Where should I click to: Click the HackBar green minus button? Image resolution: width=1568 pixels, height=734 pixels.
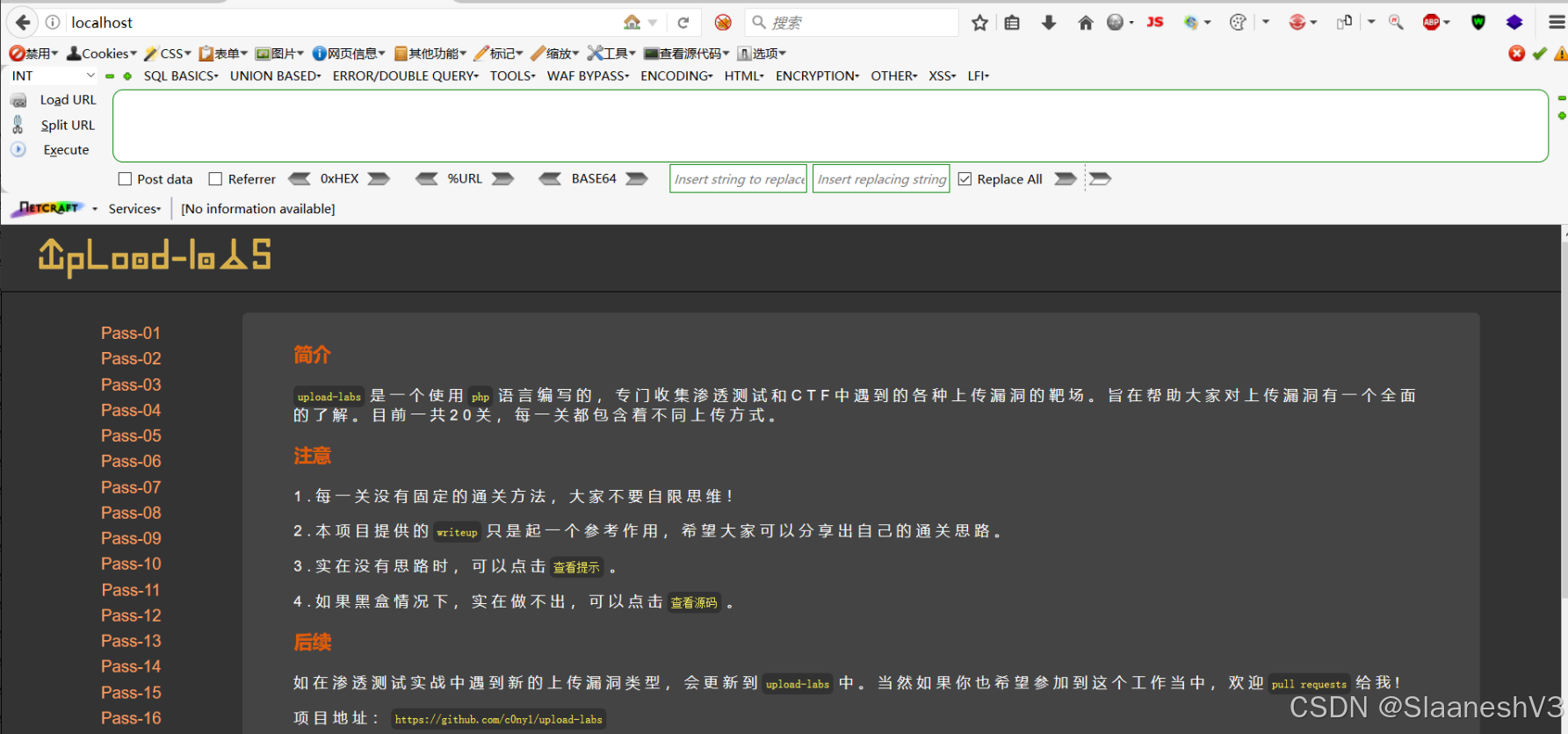tap(110, 76)
